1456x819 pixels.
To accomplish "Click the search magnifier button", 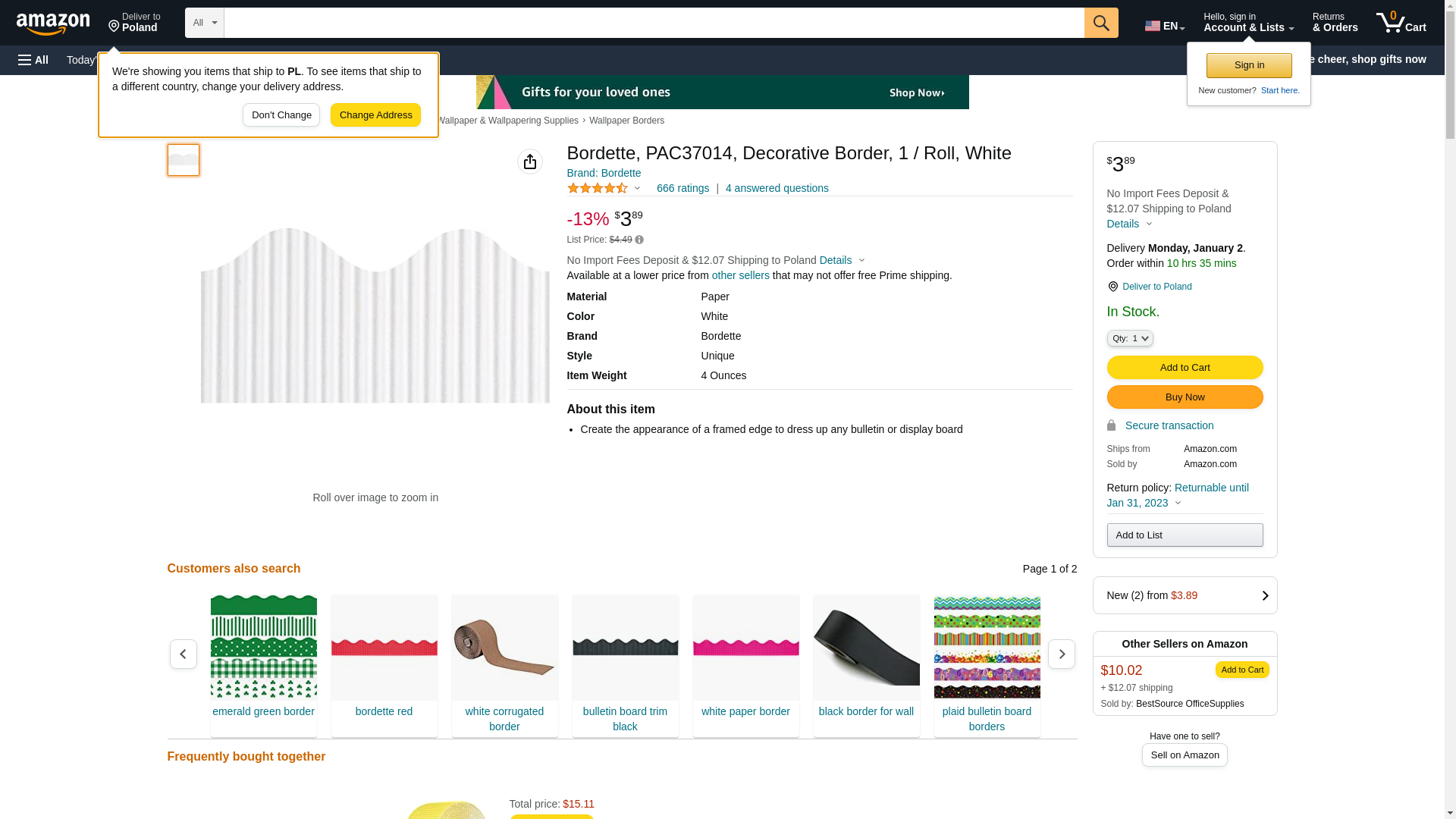I will click(x=1100, y=23).
